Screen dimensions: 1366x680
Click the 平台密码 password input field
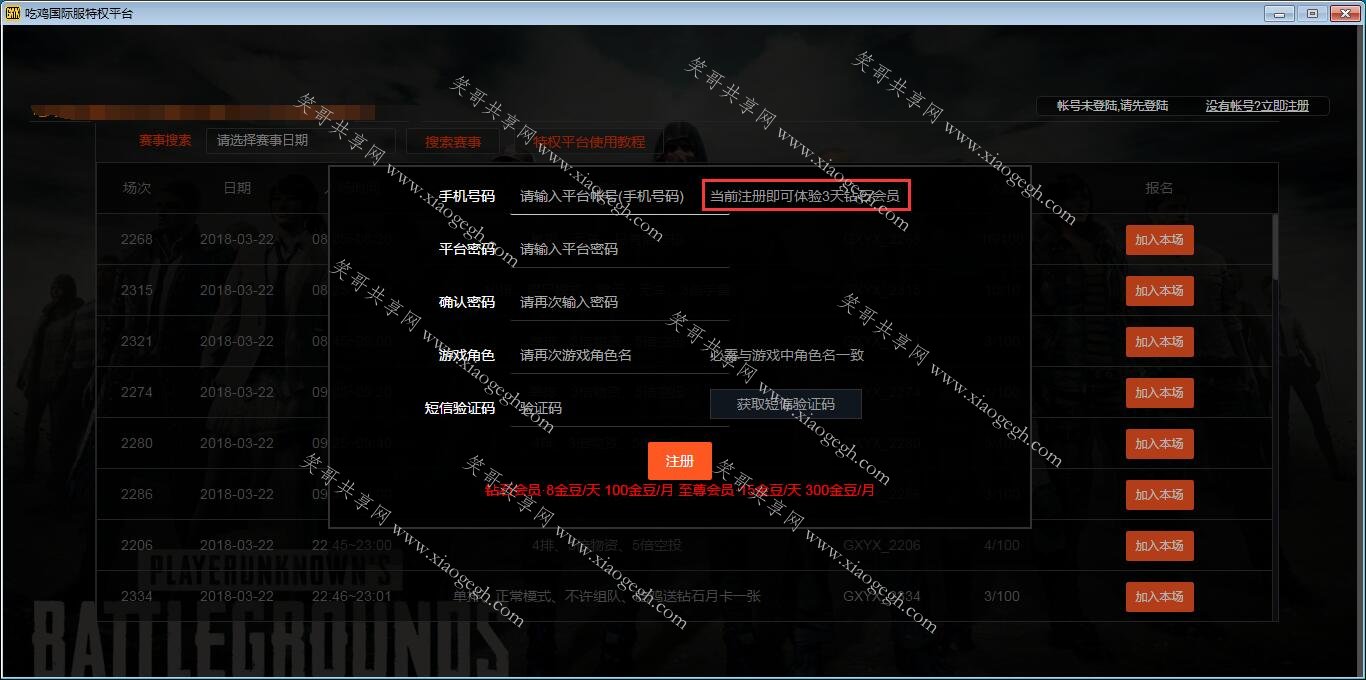click(x=620, y=249)
